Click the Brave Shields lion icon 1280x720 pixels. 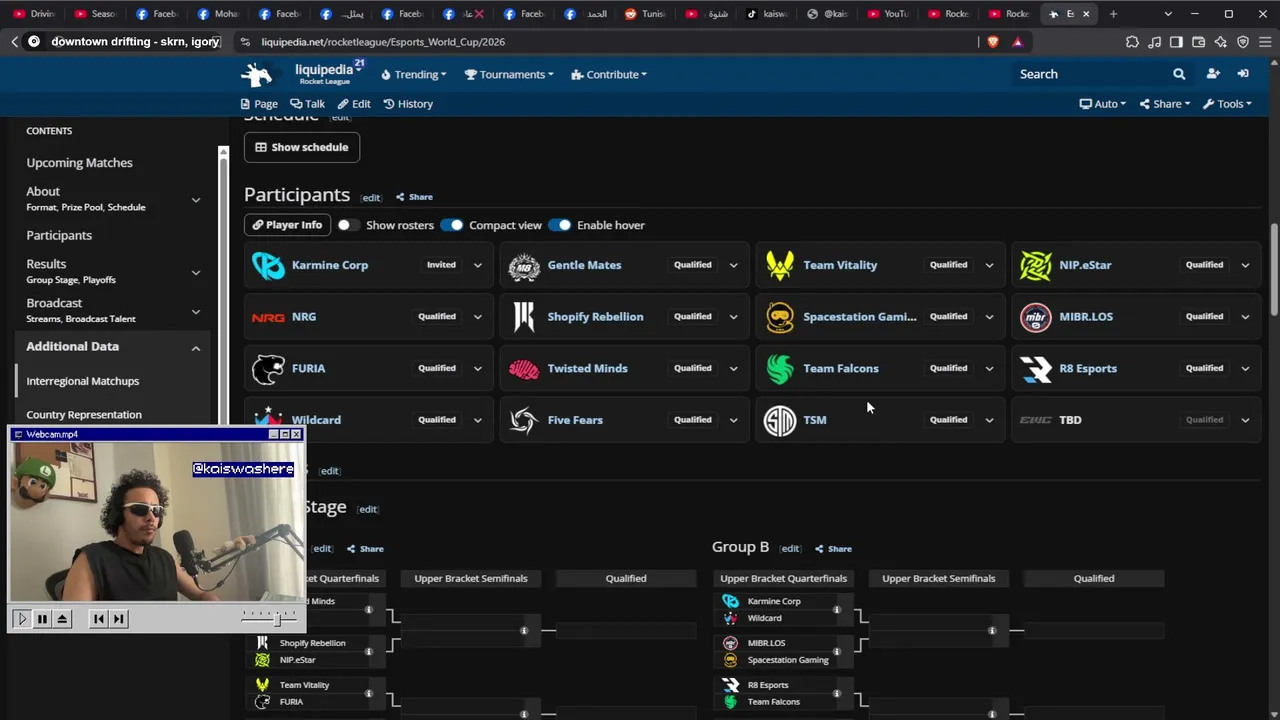tap(993, 42)
